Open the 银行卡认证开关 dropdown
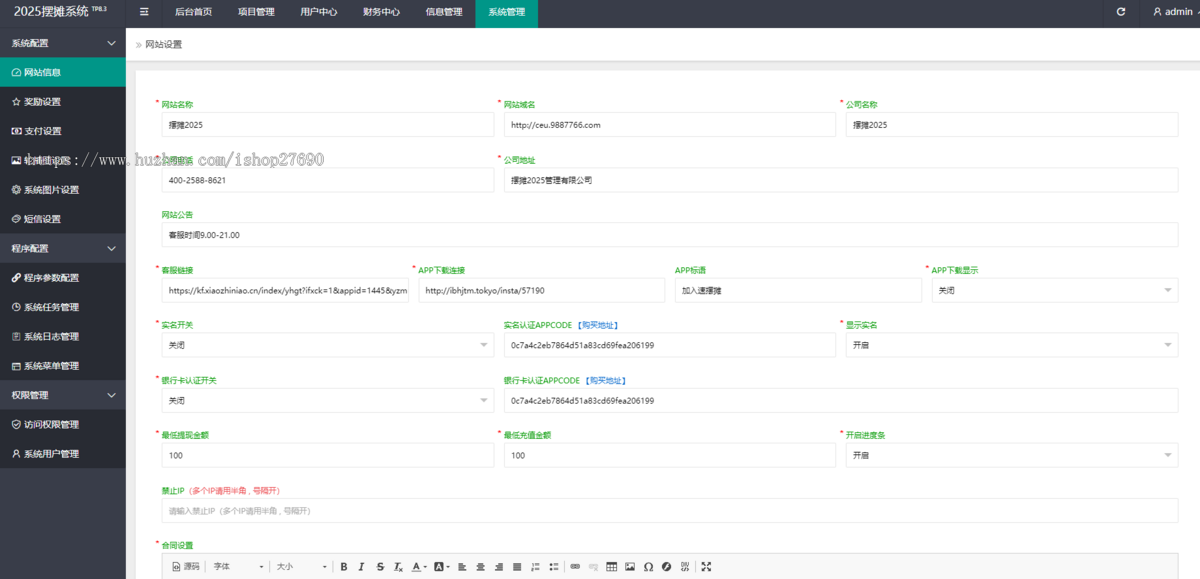The image size is (1200, 579). (x=327, y=400)
